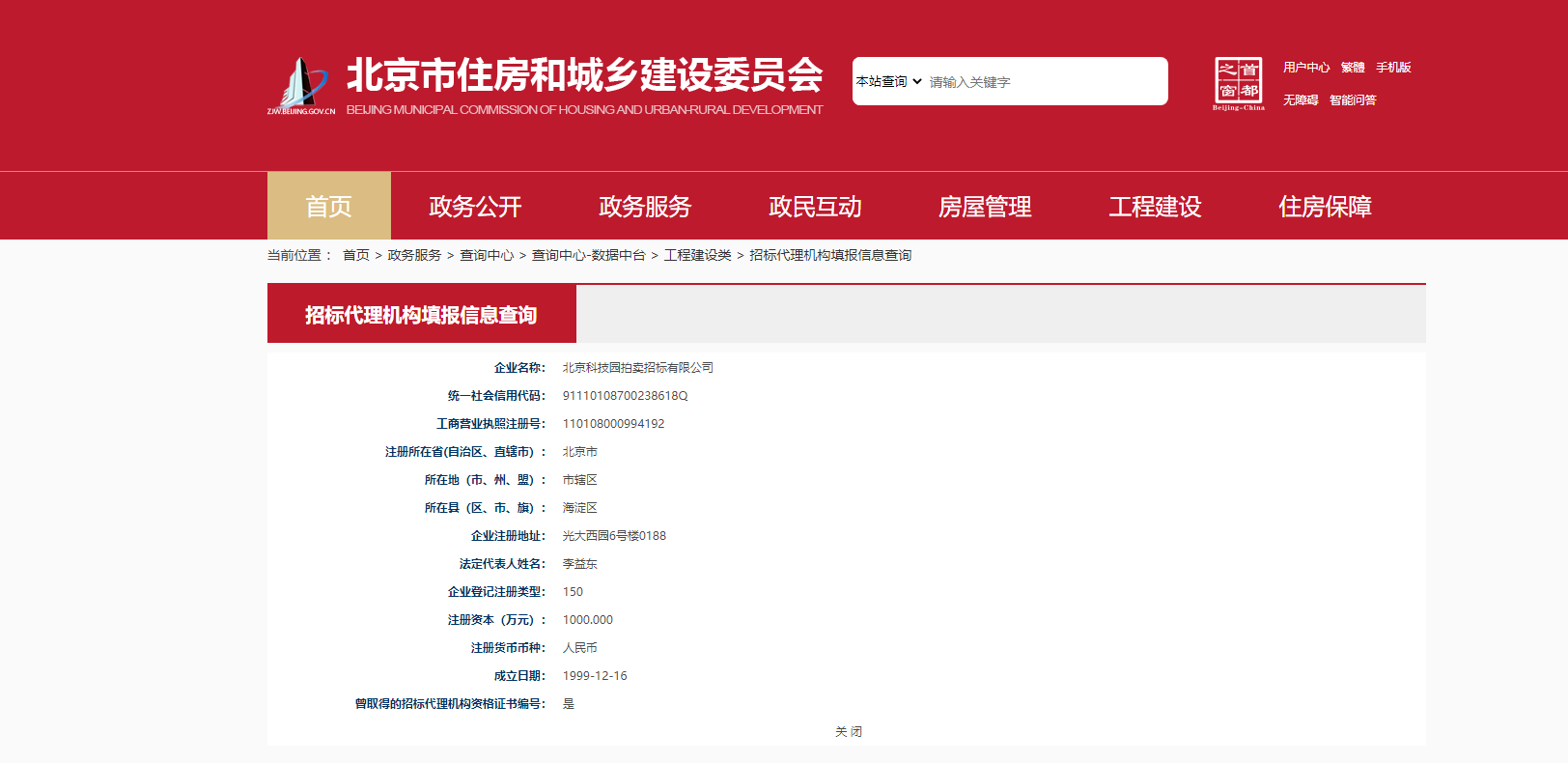This screenshot has height=763, width=1568.
Task: Open 智能问答 smart Q&A
Action: pyautogui.click(x=1352, y=100)
